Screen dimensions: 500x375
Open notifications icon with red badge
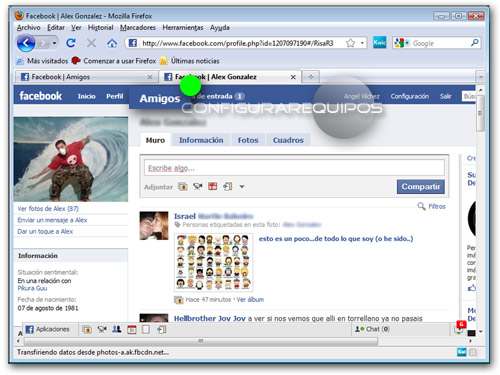(x=460, y=328)
